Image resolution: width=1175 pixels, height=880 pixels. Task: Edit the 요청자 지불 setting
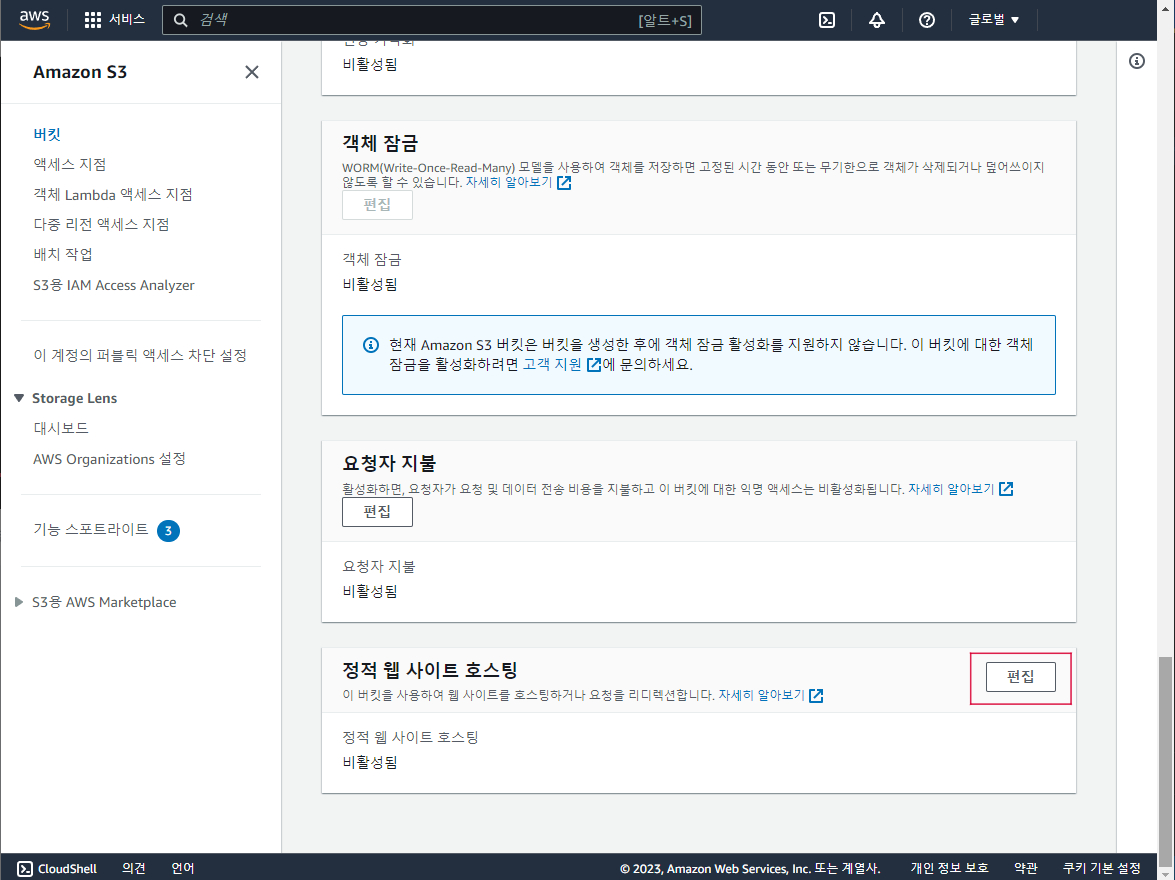pyautogui.click(x=377, y=511)
